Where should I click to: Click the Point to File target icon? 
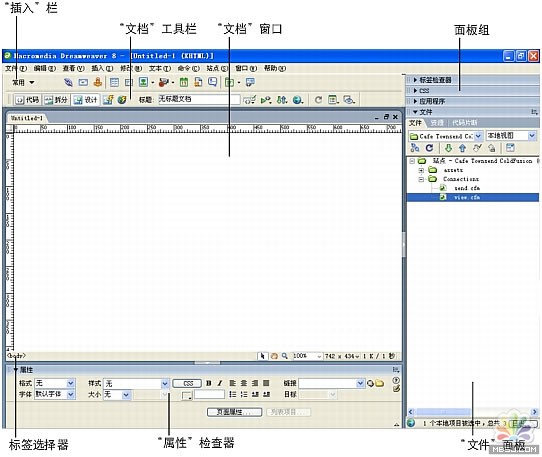370,383
